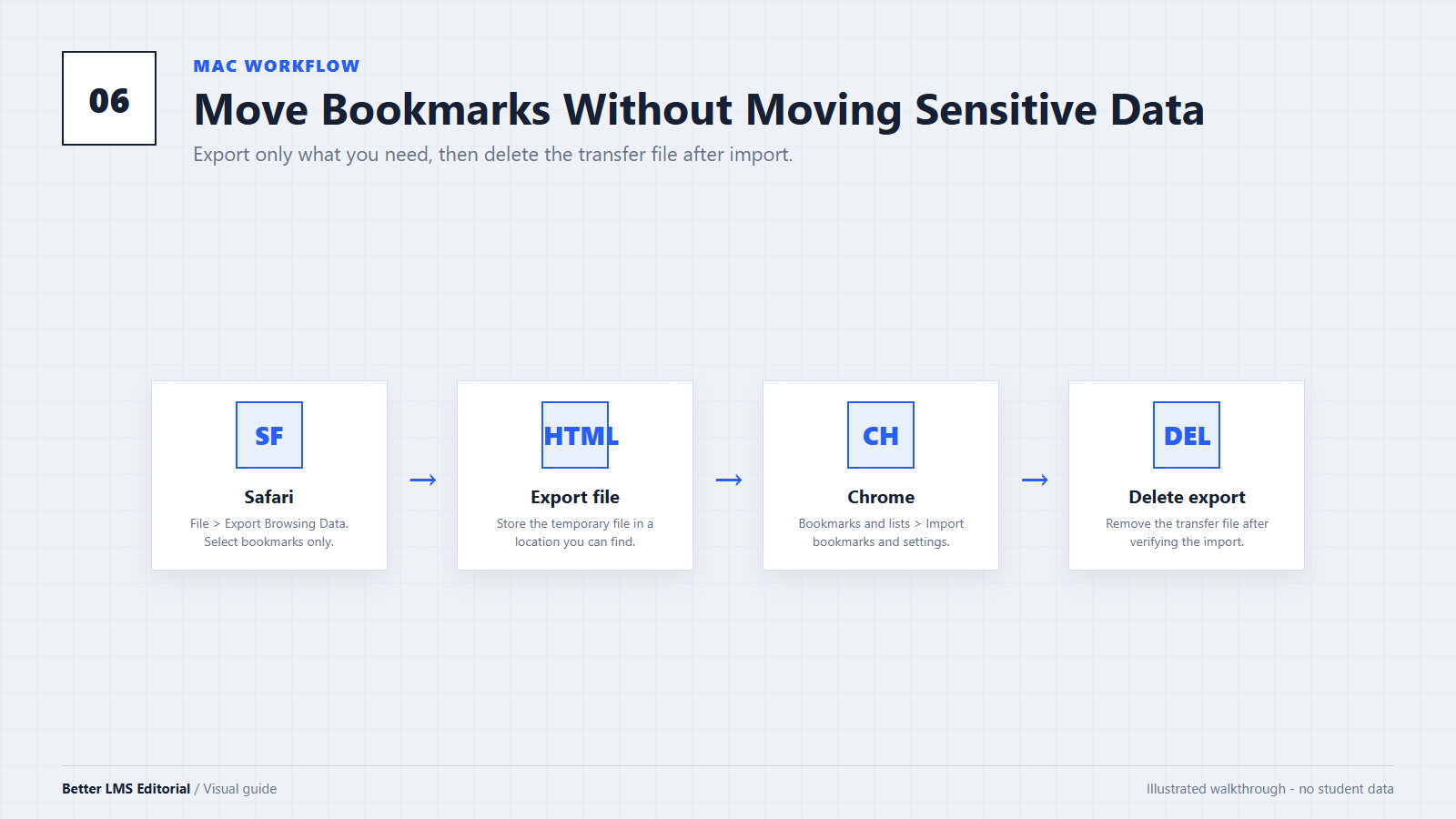The image size is (1456, 819).
Task: Click the Chrome card heading
Action: coord(881,497)
